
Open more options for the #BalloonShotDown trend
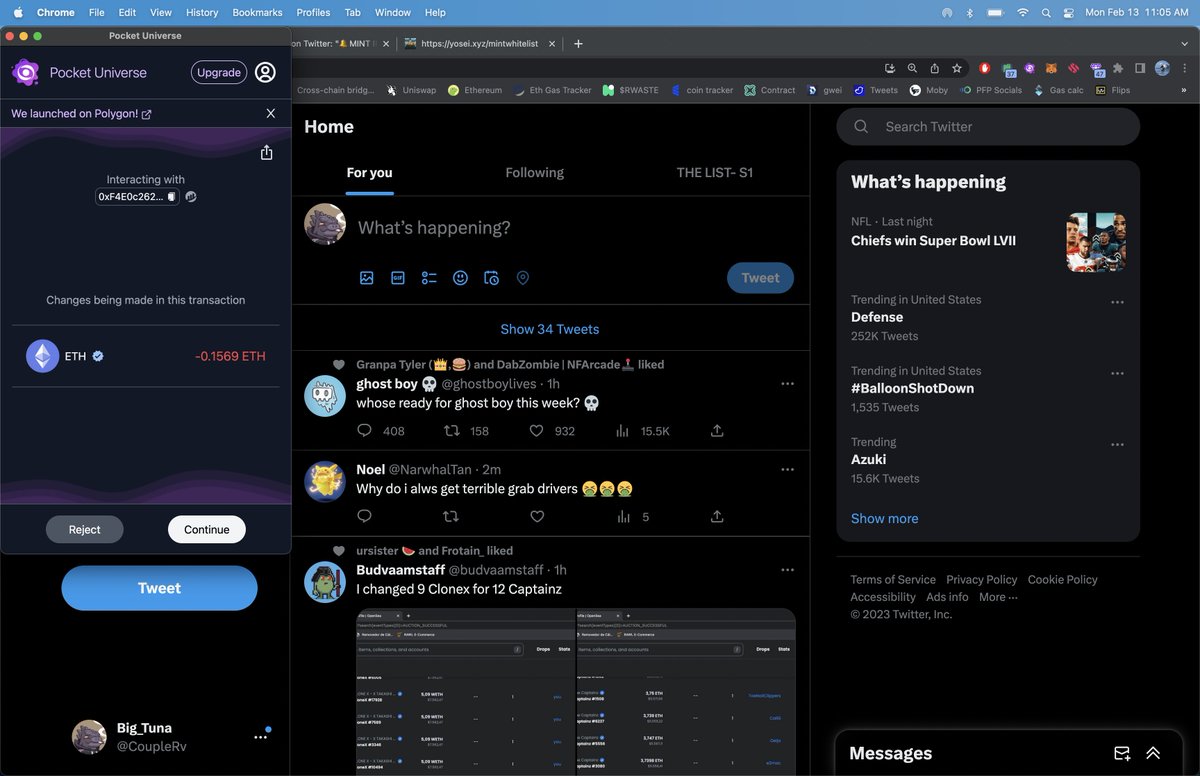(1117, 373)
